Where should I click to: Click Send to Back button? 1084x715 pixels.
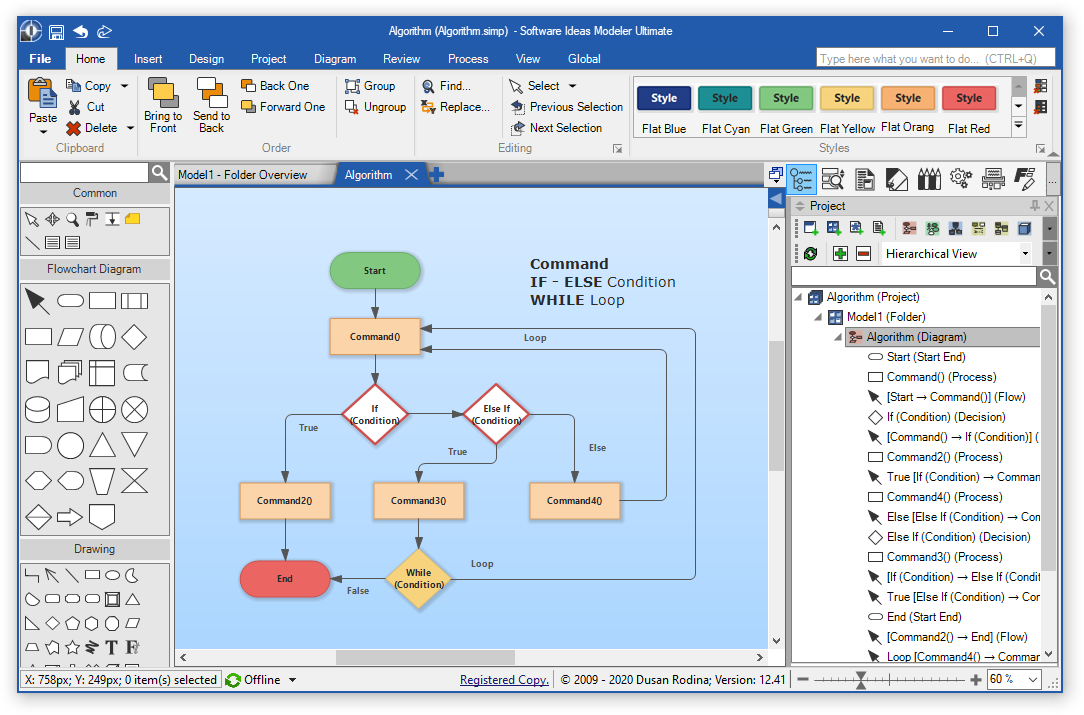212,105
